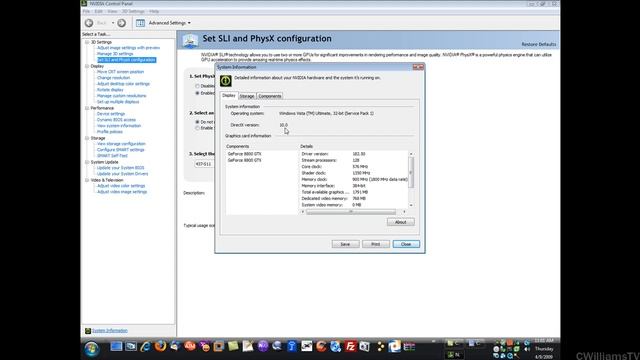This screenshot has height=360, width=640.
Task: Open the System Information link at sidebar bottom
Action: coord(110,331)
